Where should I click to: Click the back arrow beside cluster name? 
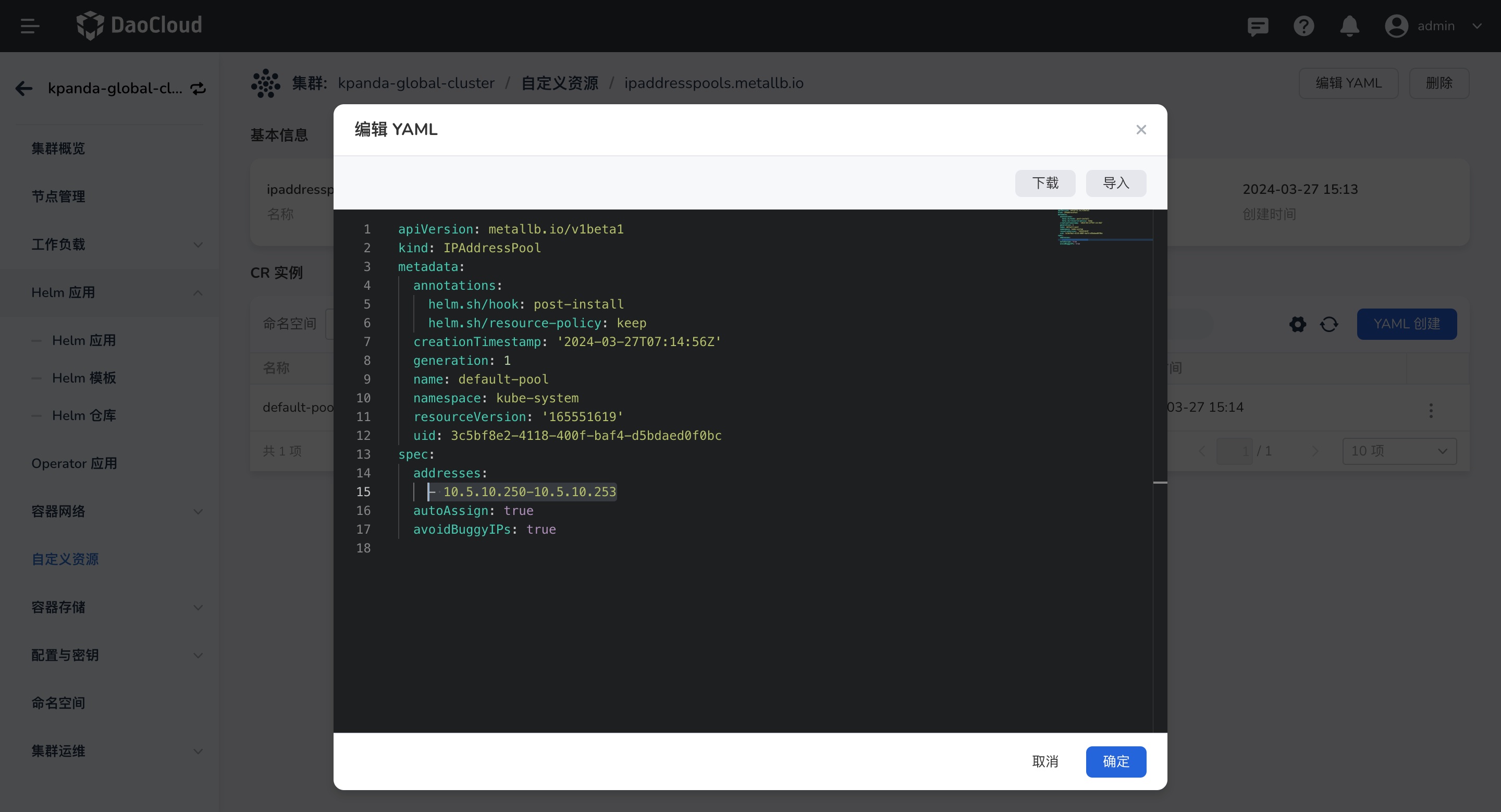pos(24,89)
